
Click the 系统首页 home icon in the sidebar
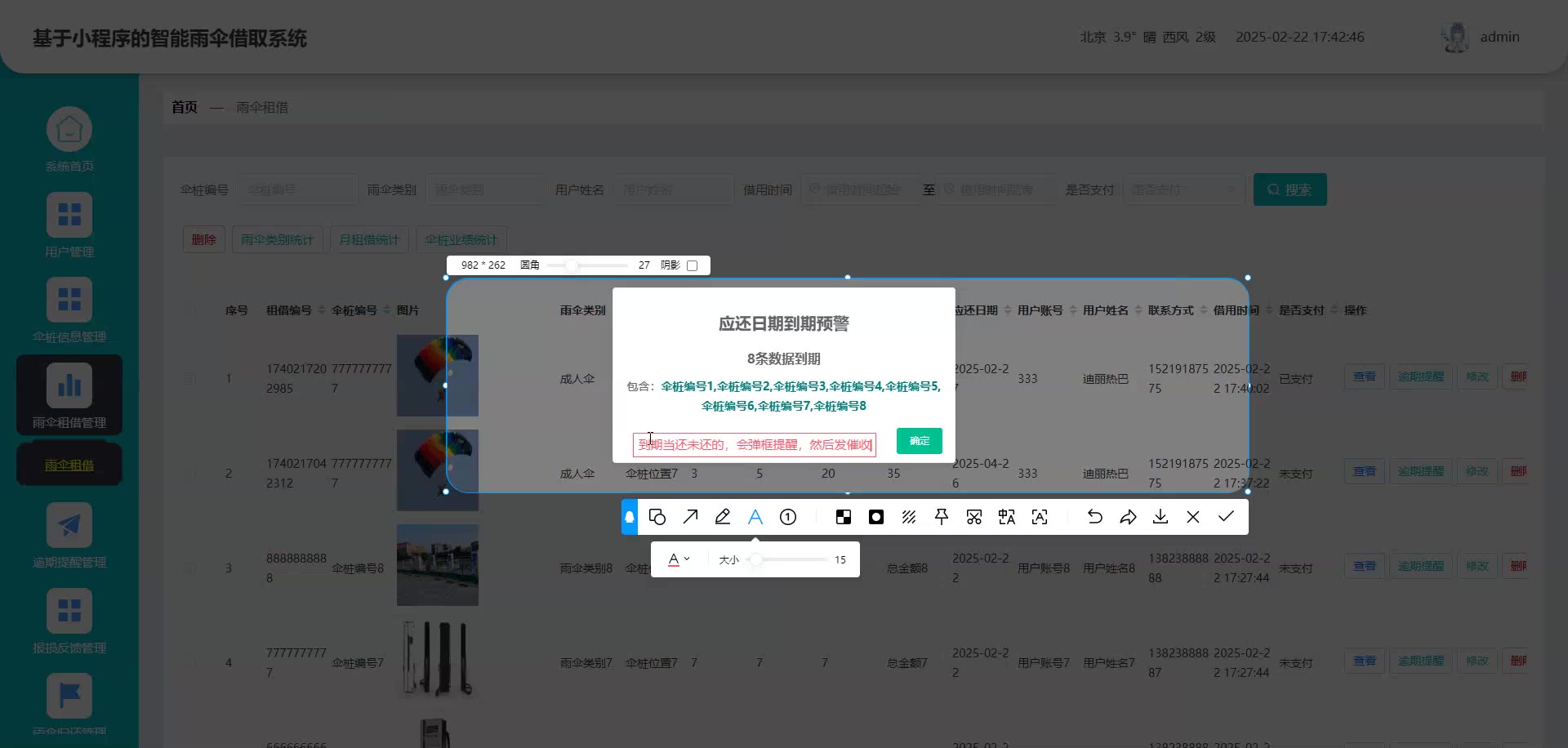click(69, 129)
